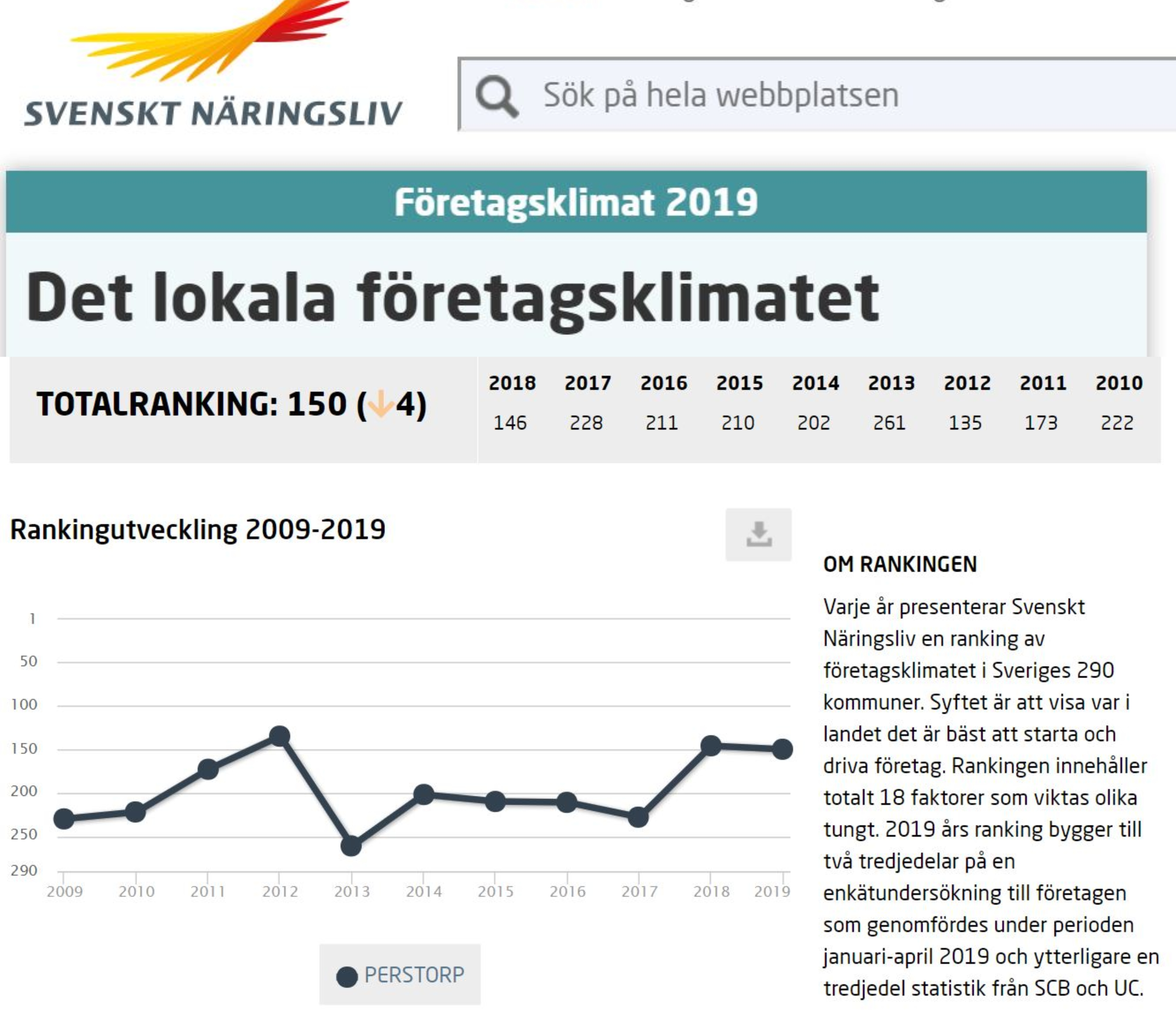Click the 2018 data point on chart

tap(710, 746)
